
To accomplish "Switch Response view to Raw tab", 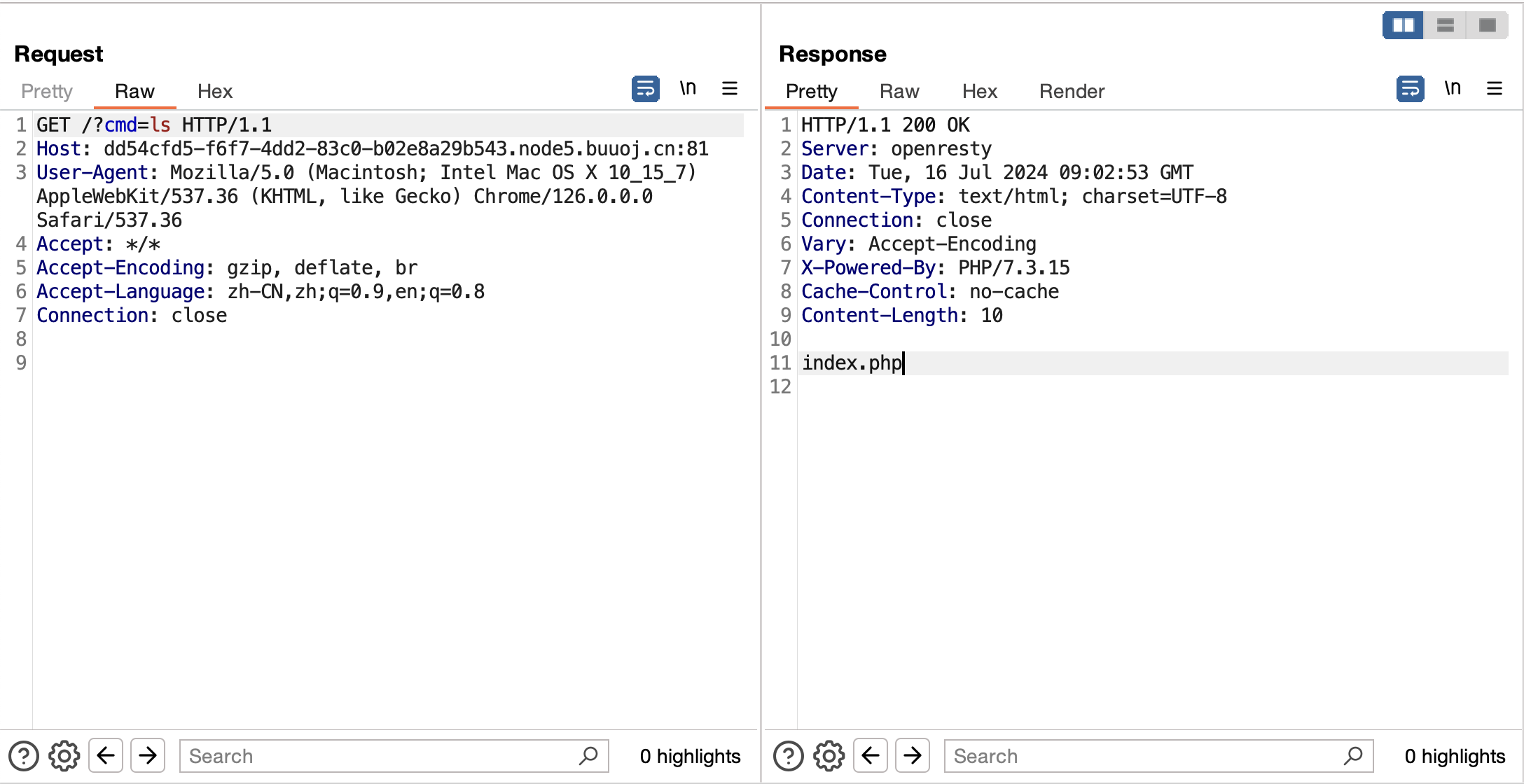I will tap(899, 92).
